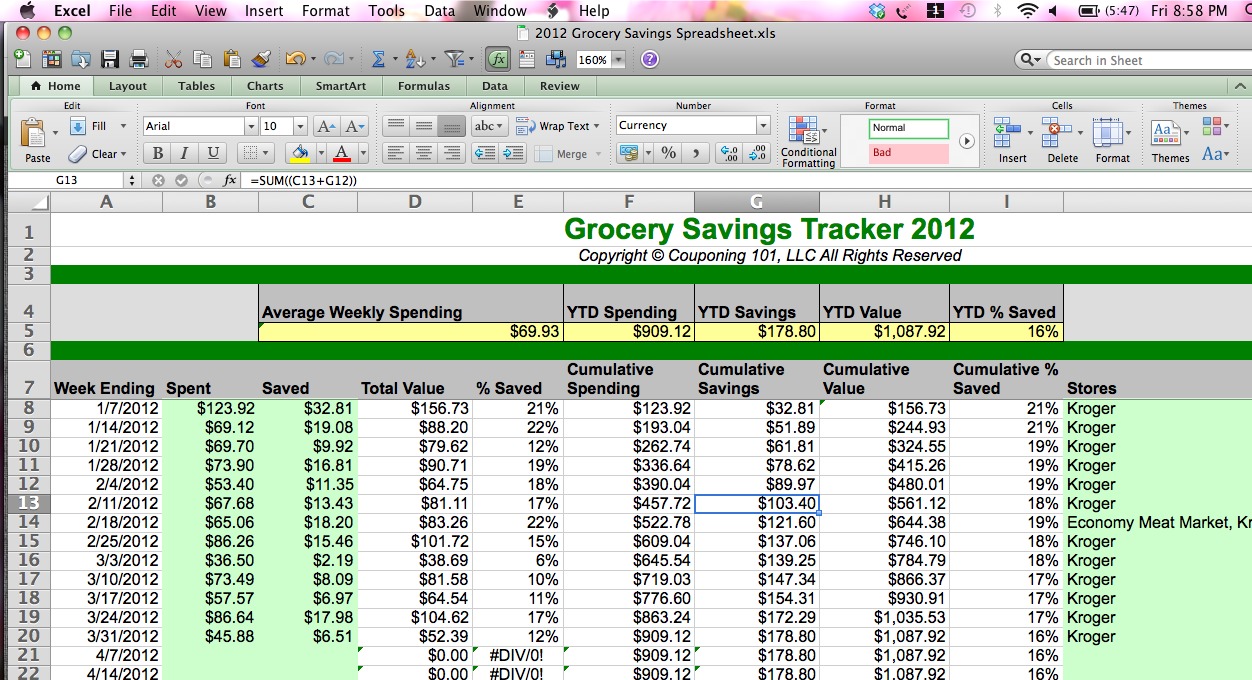This screenshot has height=680, width=1252.
Task: Click the AutoSum sigma icon
Action: [x=378, y=59]
